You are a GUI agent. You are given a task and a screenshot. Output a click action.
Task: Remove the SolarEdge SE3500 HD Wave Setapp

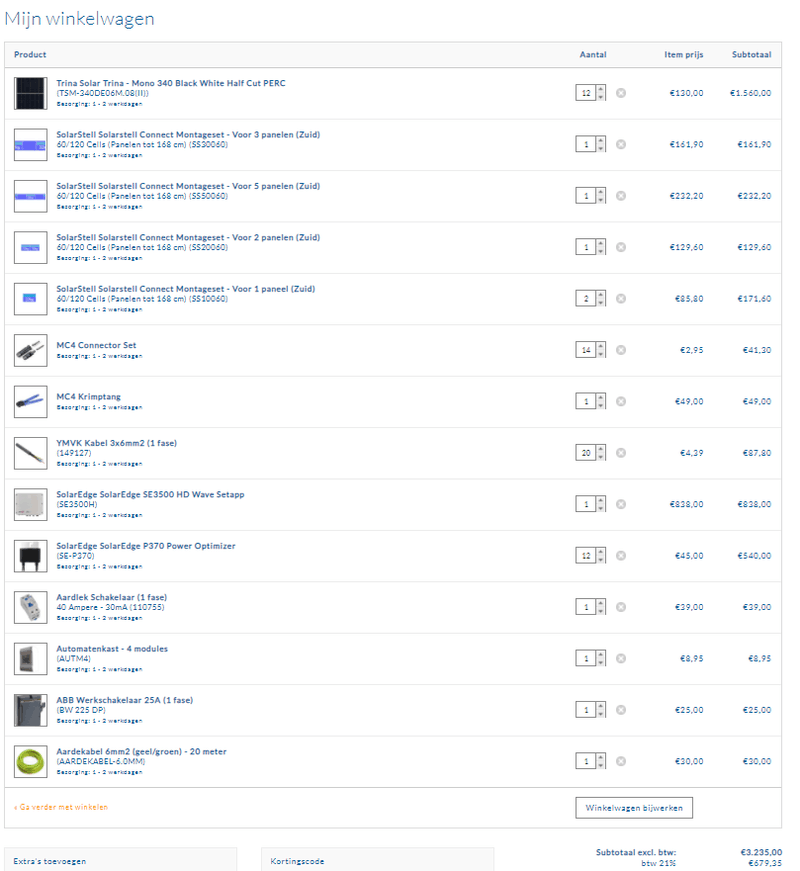point(621,504)
